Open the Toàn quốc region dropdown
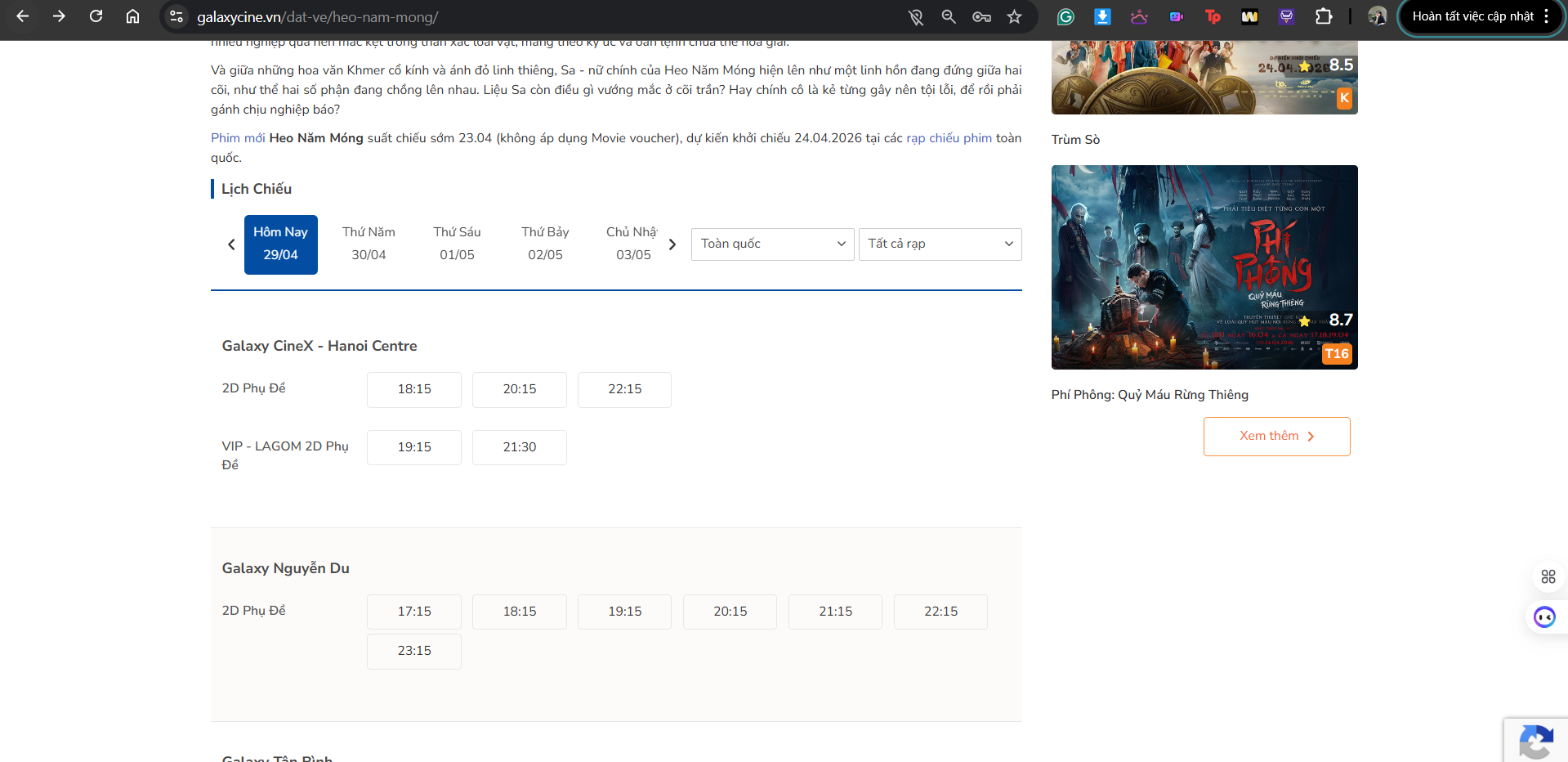Image resolution: width=1568 pixels, height=762 pixels. pos(772,244)
